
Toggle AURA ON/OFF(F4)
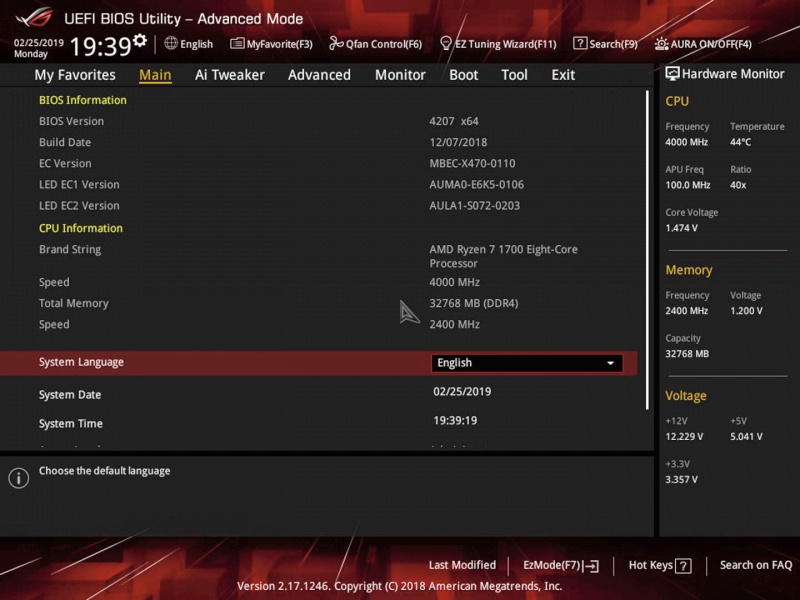703,44
